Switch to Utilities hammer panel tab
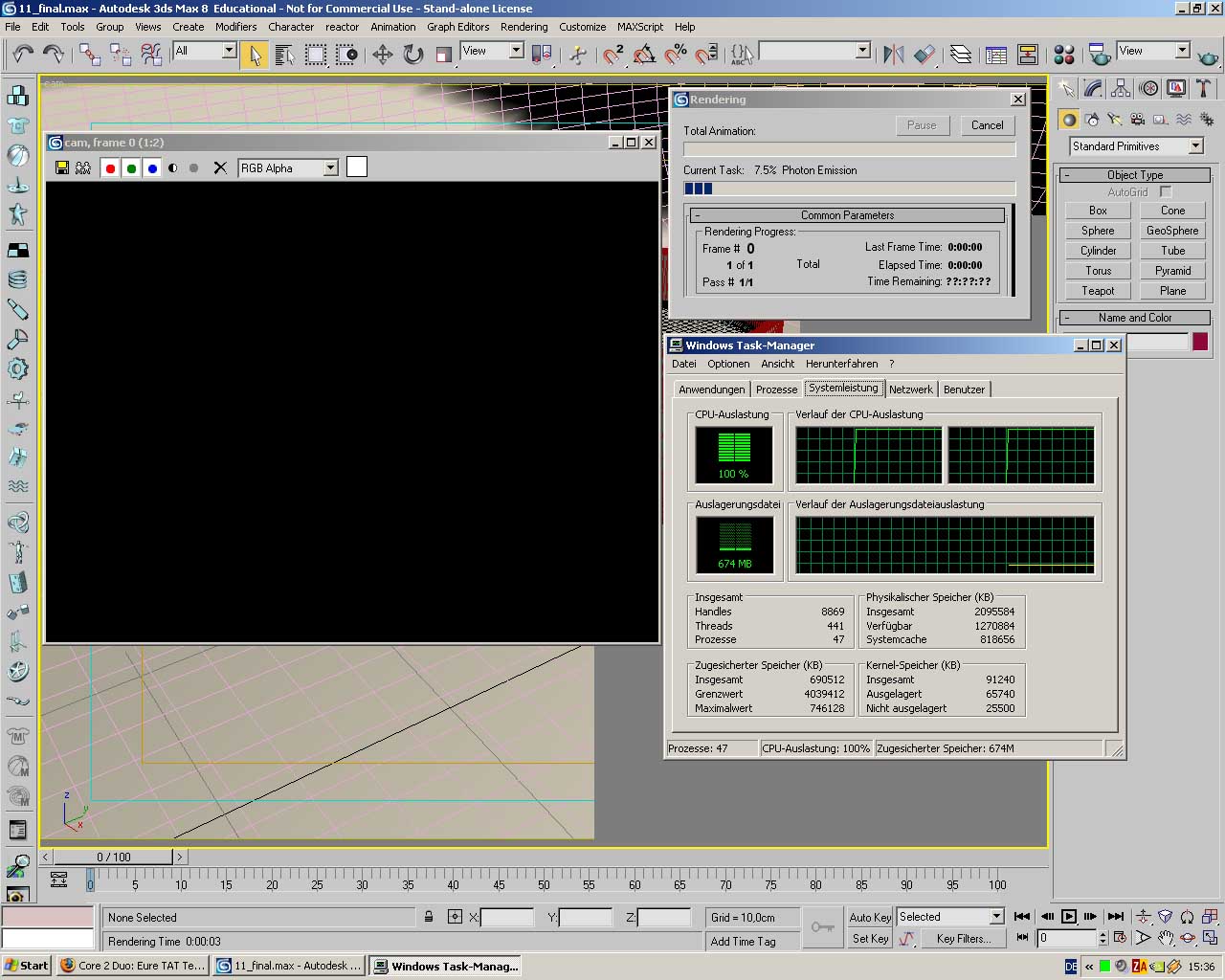The height and width of the screenshot is (980, 1225). (x=1204, y=88)
